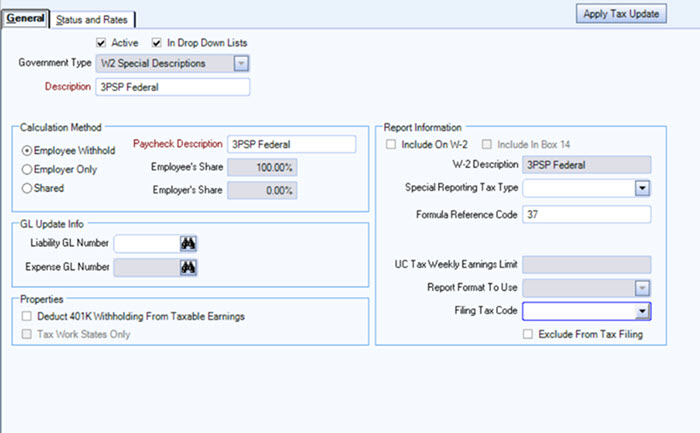Switch to Status and Rates tab
The image size is (700, 433).
tap(94, 19)
